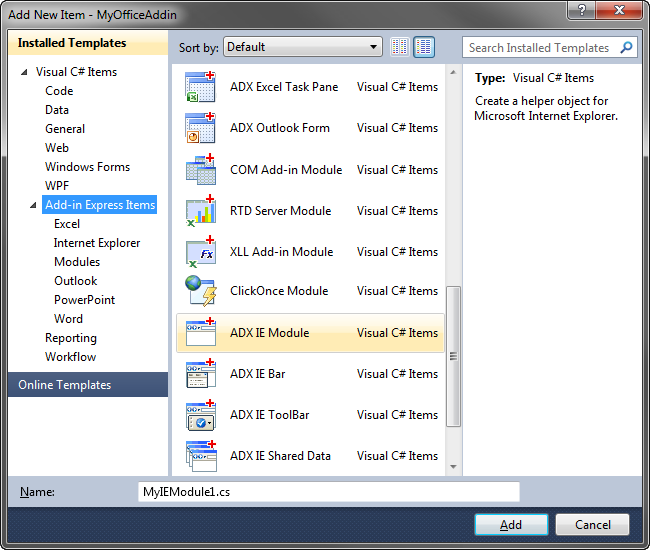Click the ADX IE Shared Data icon
The height and width of the screenshot is (550, 650).
click(201, 456)
